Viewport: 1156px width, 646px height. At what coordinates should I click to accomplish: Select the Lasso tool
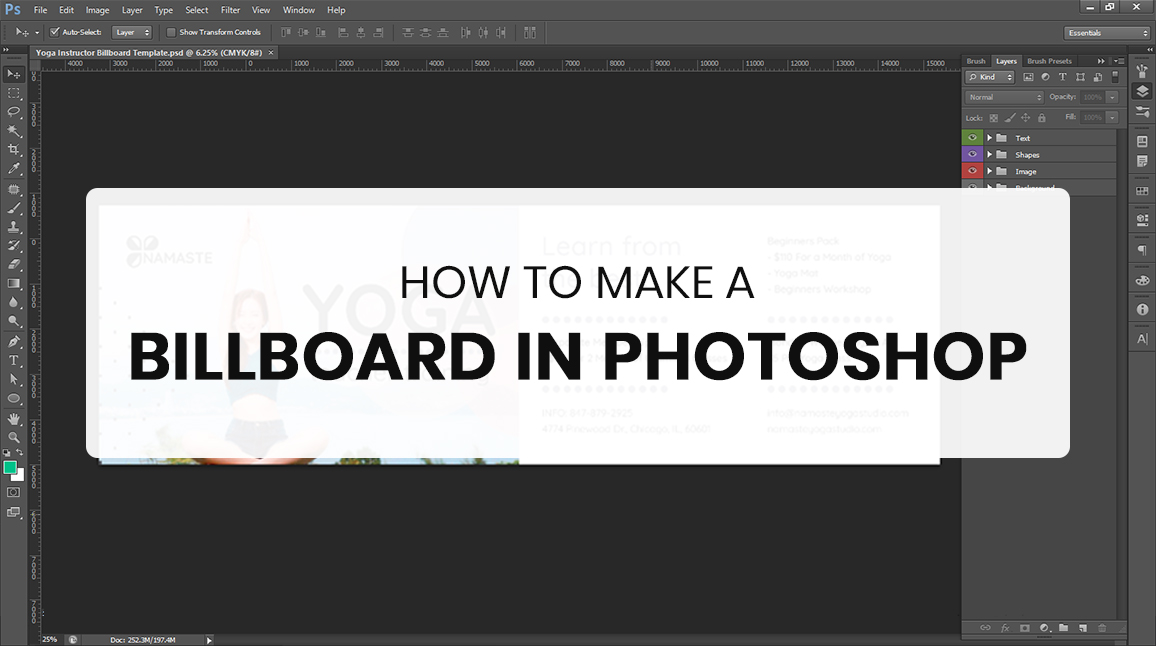(14, 113)
